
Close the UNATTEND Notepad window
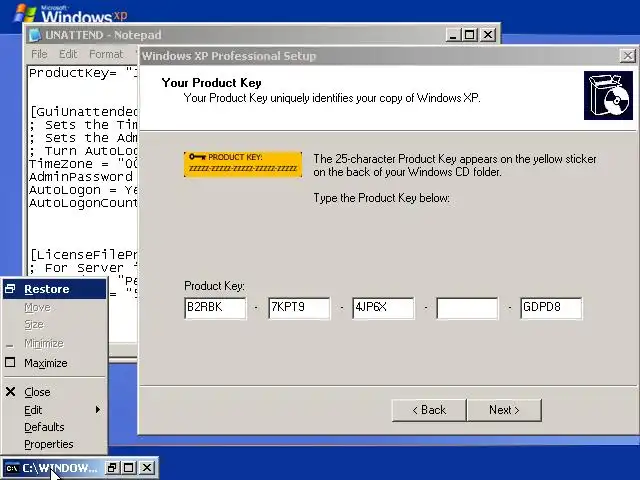point(488,35)
